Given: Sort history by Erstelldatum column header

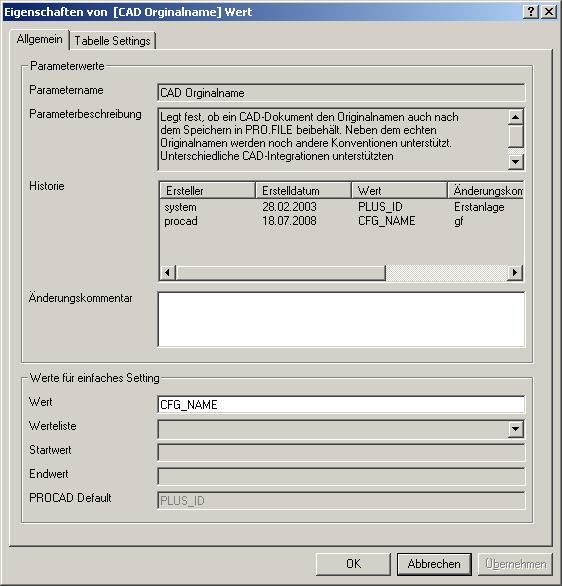Looking at the screenshot, I should pos(303,191).
